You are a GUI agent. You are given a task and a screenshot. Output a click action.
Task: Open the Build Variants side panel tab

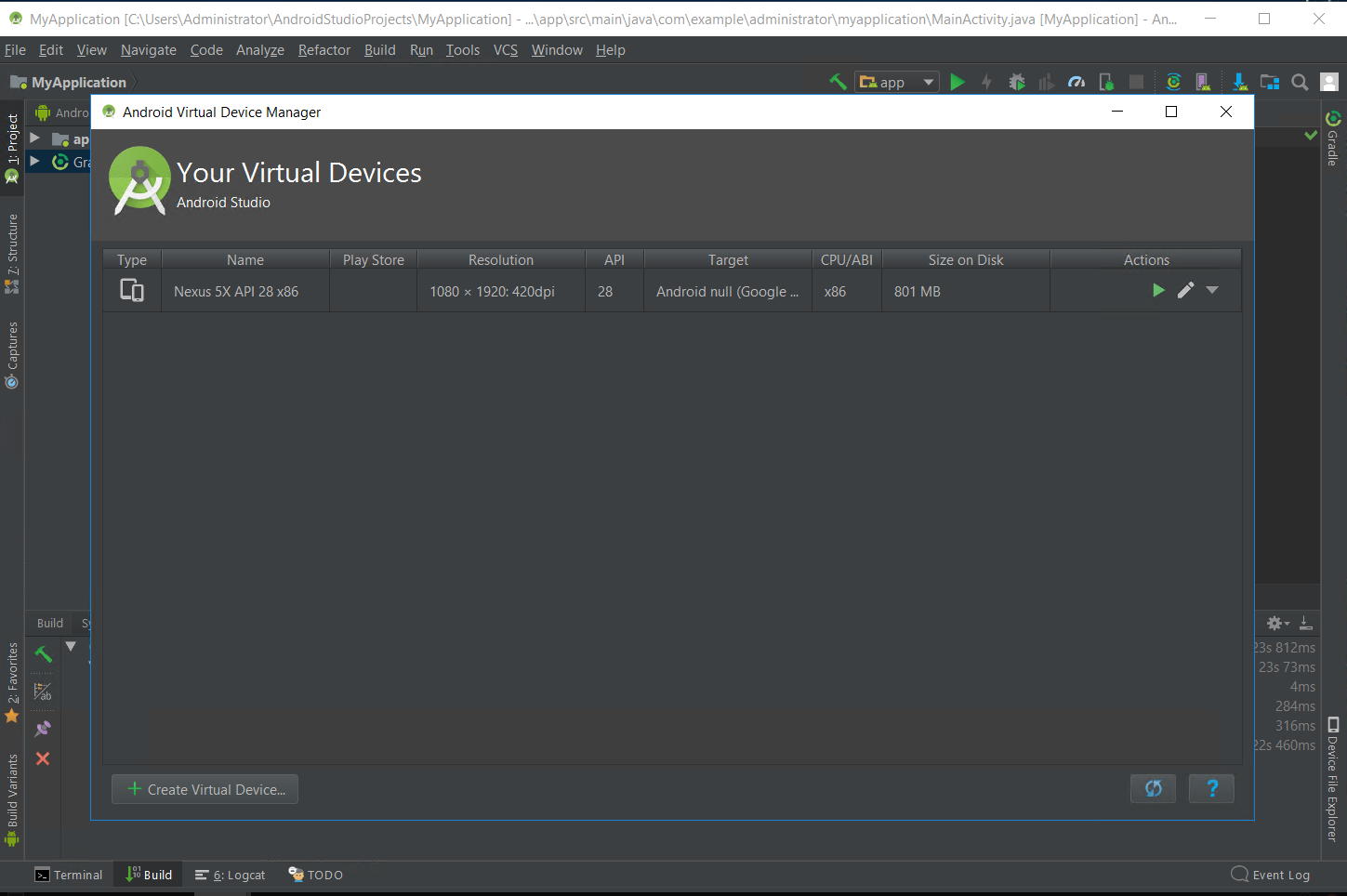[x=12, y=799]
